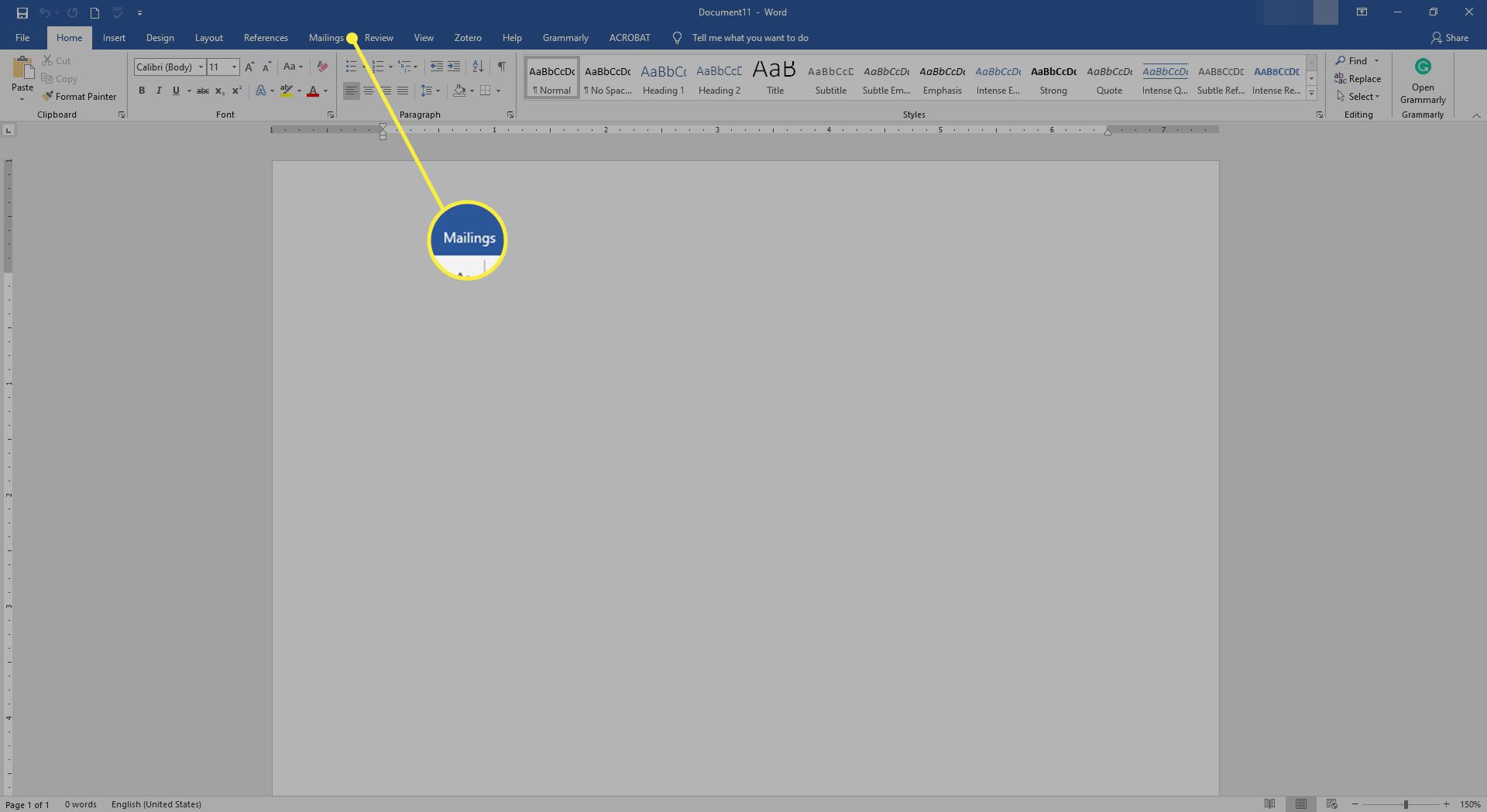1487x812 pixels.
Task: Apply center alignment
Action: (369, 91)
